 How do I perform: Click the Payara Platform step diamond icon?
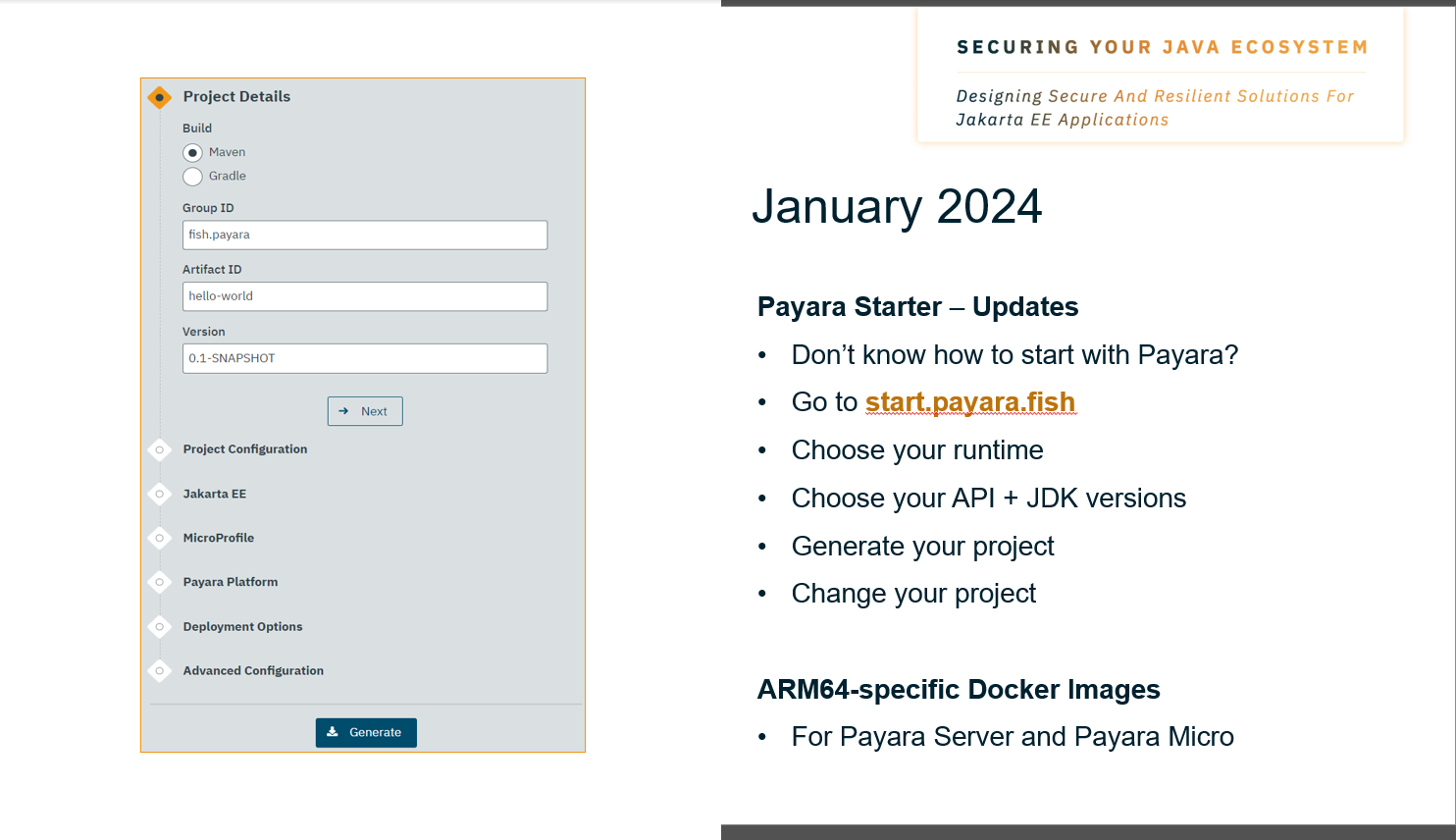[x=159, y=582]
